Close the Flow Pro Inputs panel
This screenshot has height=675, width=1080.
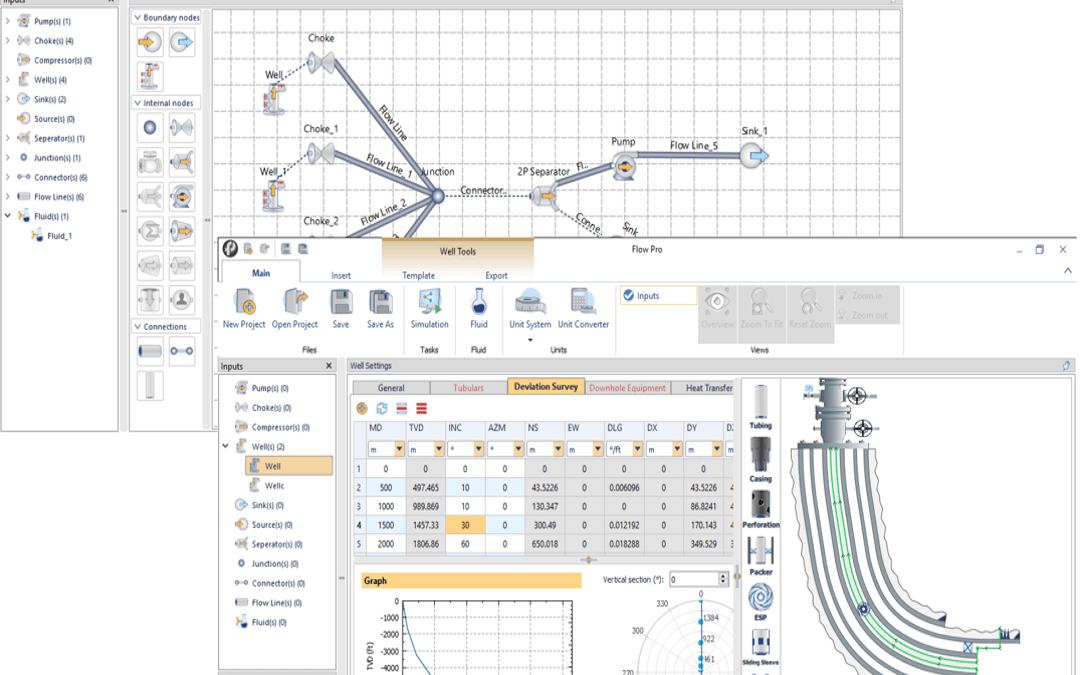[x=329, y=366]
